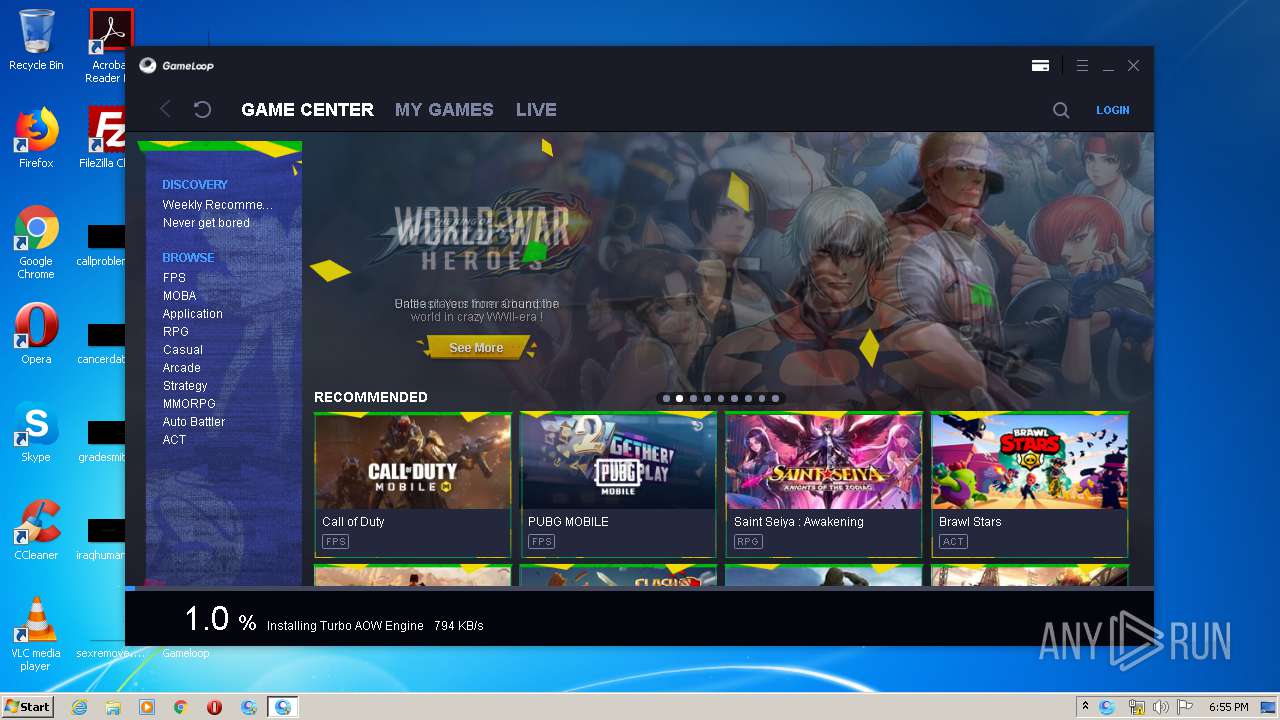Image resolution: width=1280 pixels, height=720 pixels.
Task: Click the LOGIN link
Action: (x=1112, y=110)
